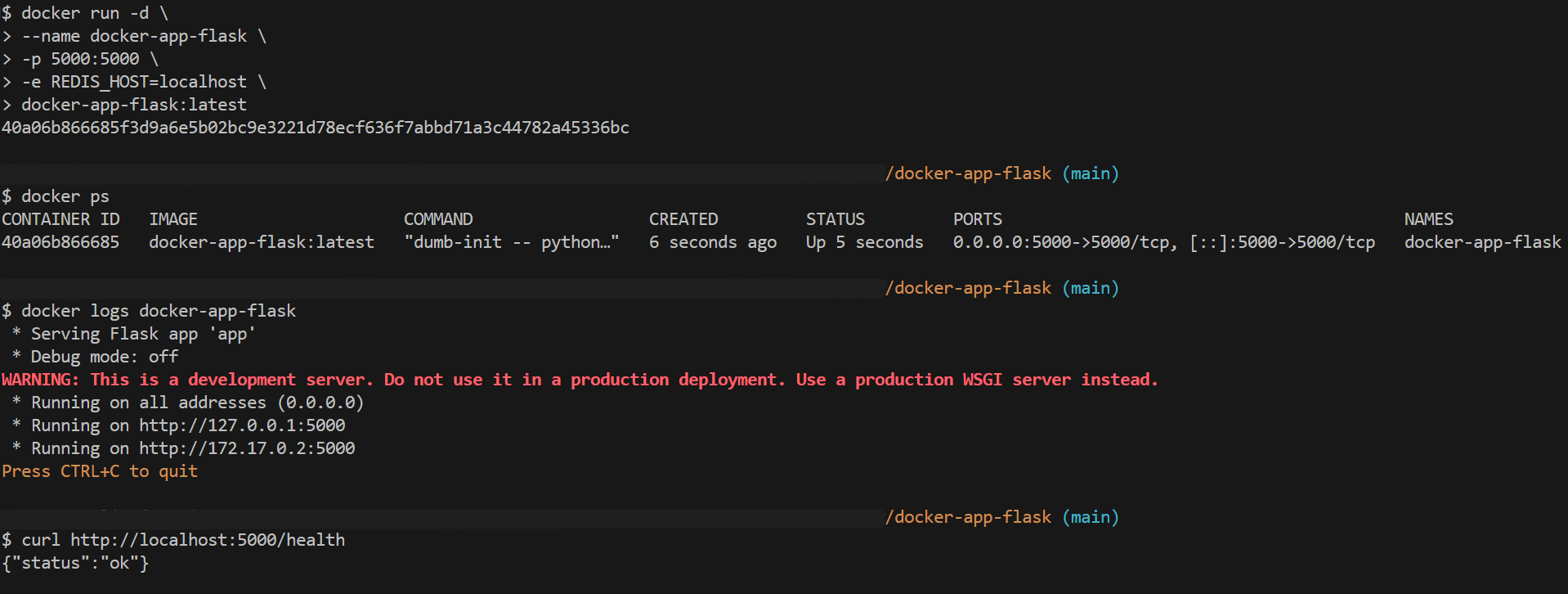
Task: Click the http://127.0.0.1:5000 URL
Action: coord(242,425)
